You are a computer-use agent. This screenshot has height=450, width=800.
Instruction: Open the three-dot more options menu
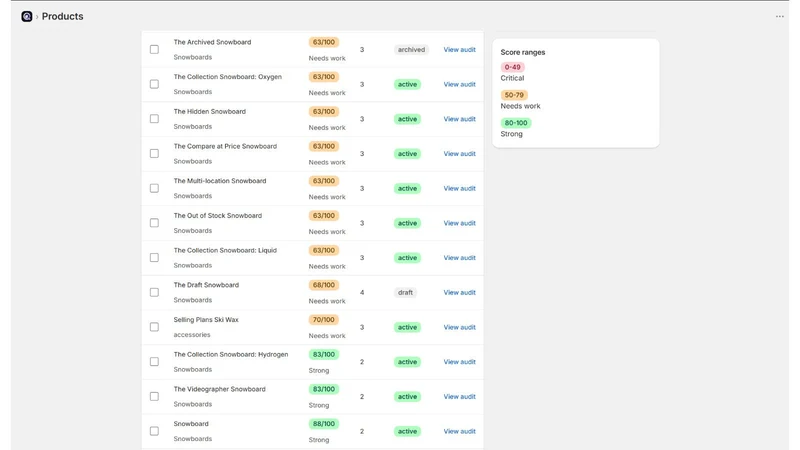tap(780, 16)
